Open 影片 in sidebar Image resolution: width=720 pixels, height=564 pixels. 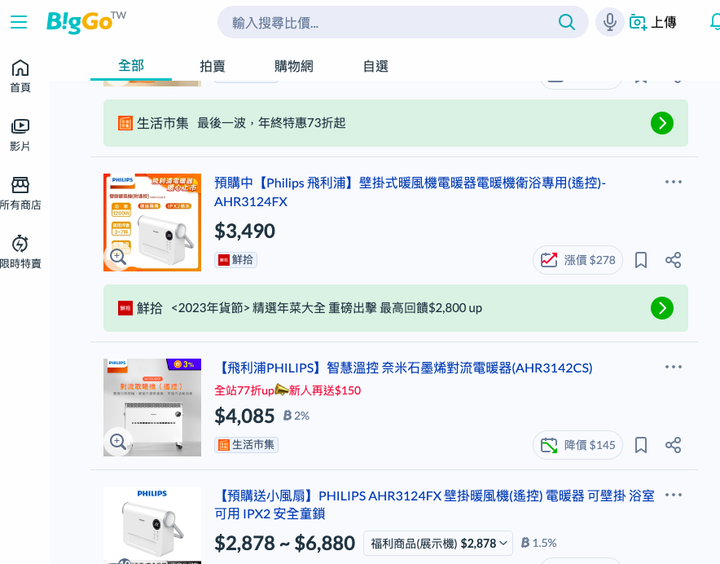(20, 135)
